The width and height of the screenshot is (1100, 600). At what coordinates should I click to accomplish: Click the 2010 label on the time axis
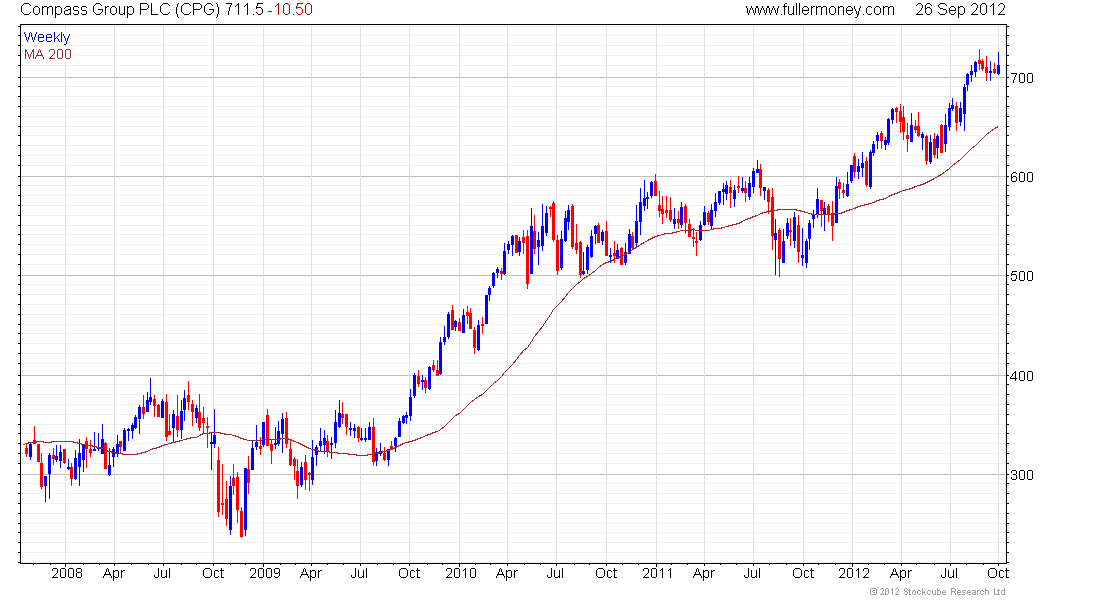(461, 573)
